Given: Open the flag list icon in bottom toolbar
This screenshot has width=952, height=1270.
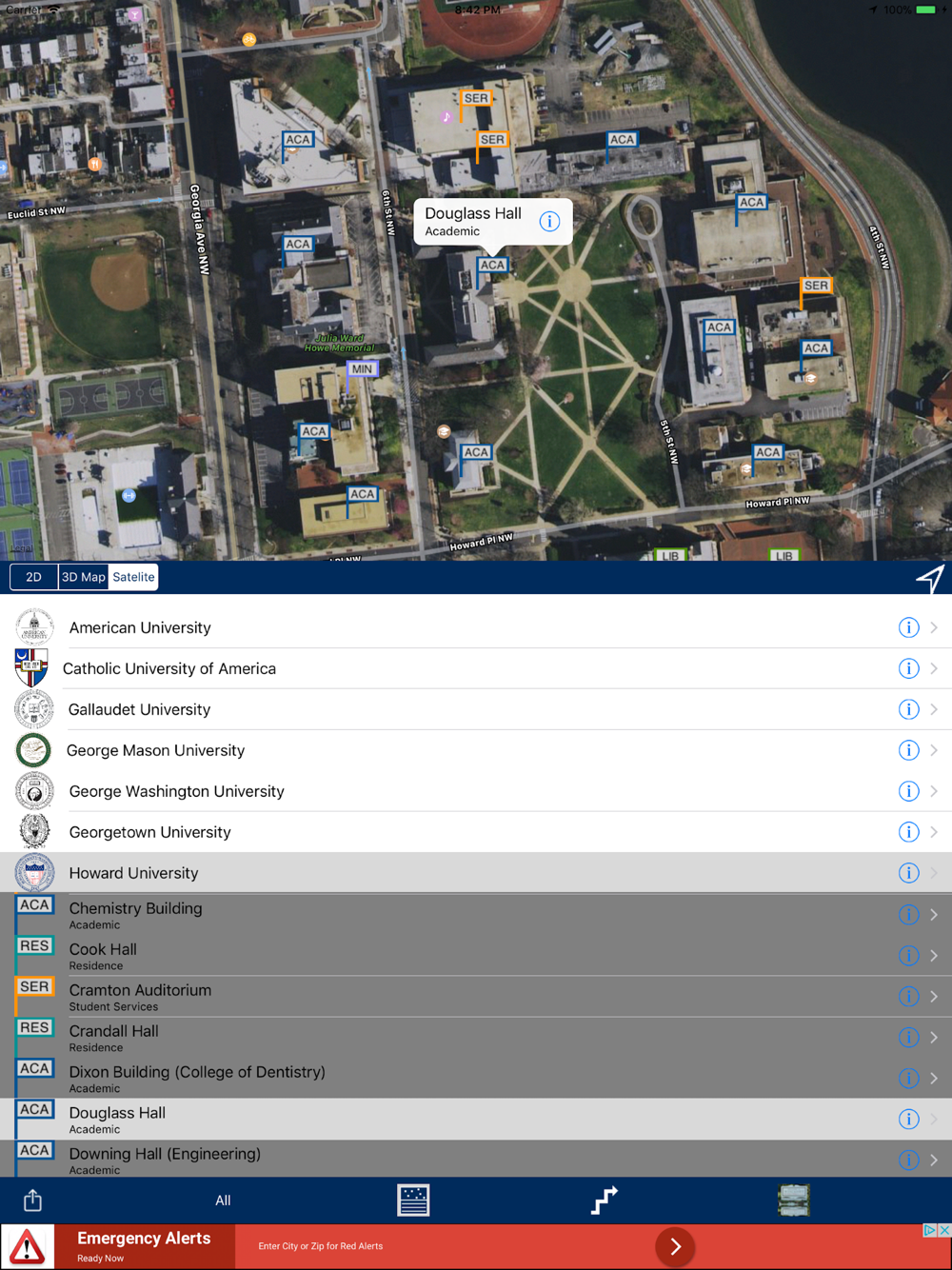Looking at the screenshot, I should click(413, 1201).
